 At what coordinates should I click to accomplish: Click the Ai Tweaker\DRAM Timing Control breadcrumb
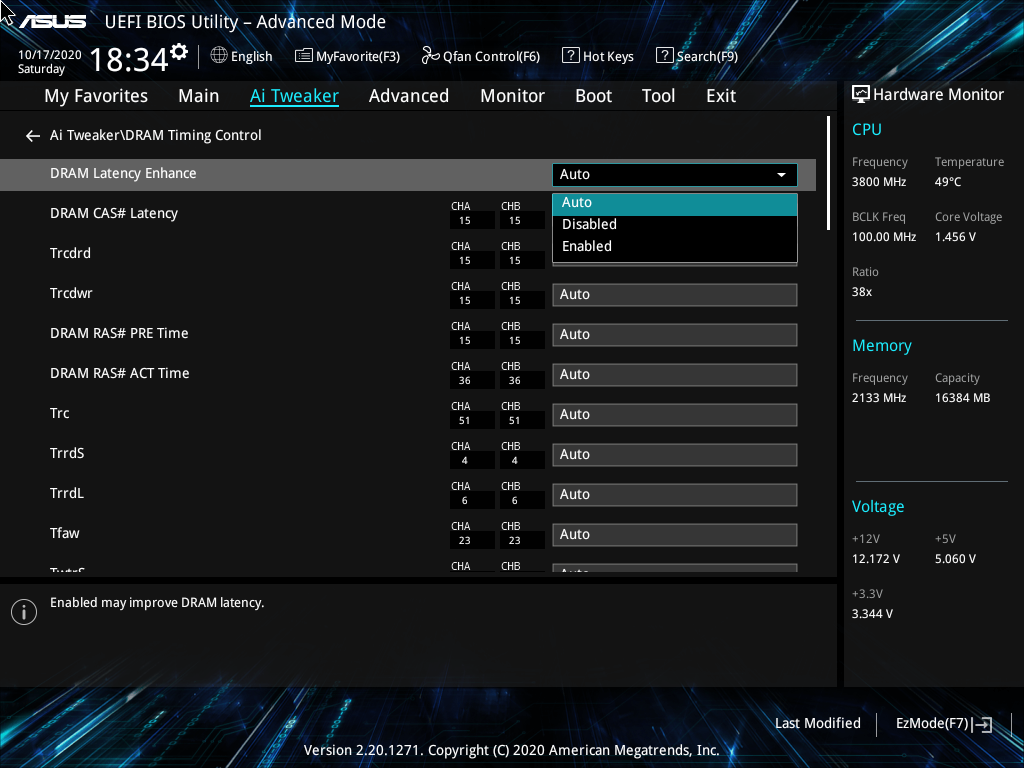click(155, 136)
